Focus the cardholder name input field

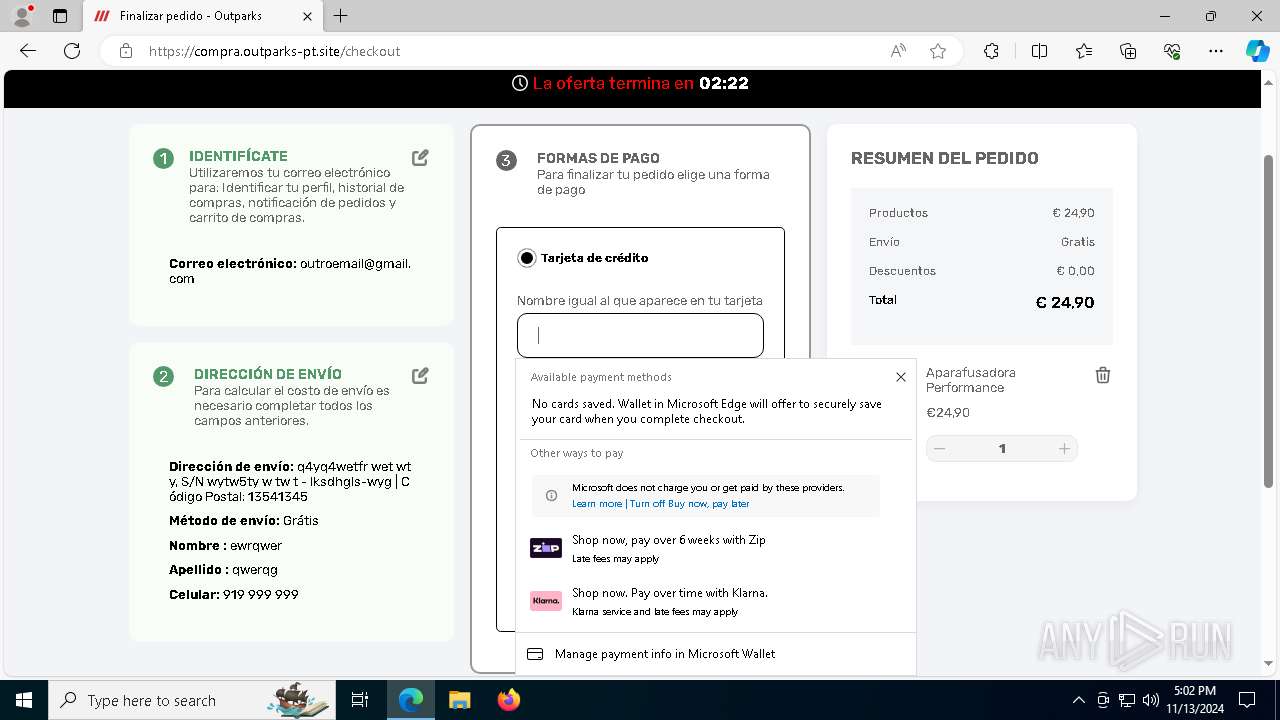[640, 335]
